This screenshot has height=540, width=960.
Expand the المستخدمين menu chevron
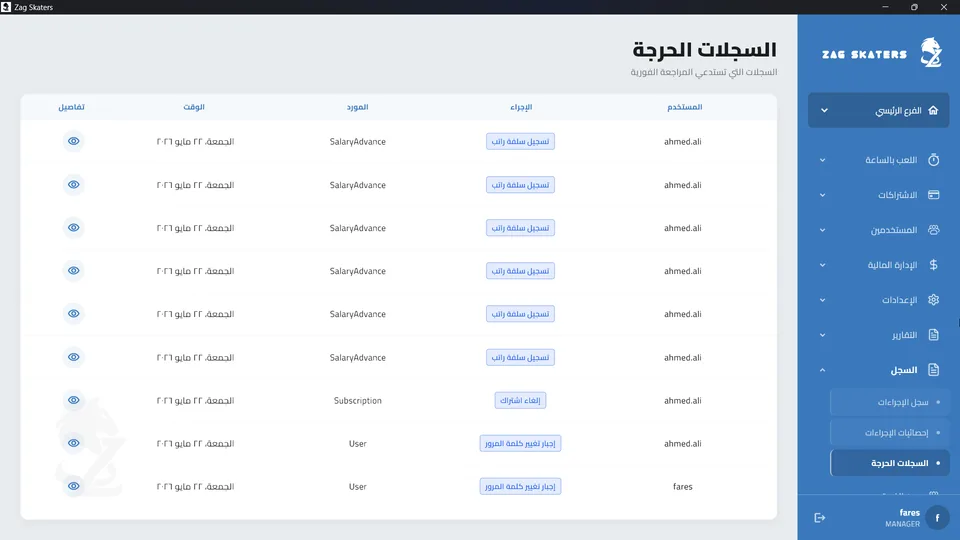coord(822,230)
